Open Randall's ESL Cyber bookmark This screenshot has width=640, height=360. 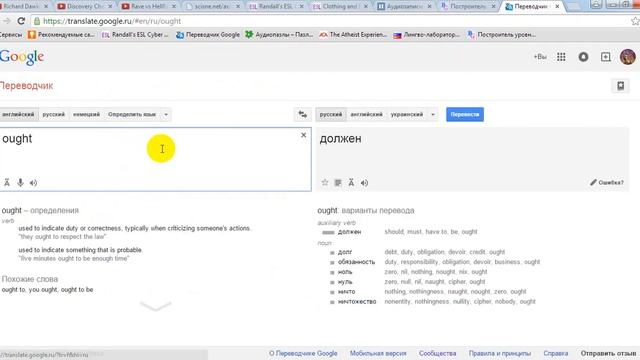pyautogui.click(x=135, y=35)
